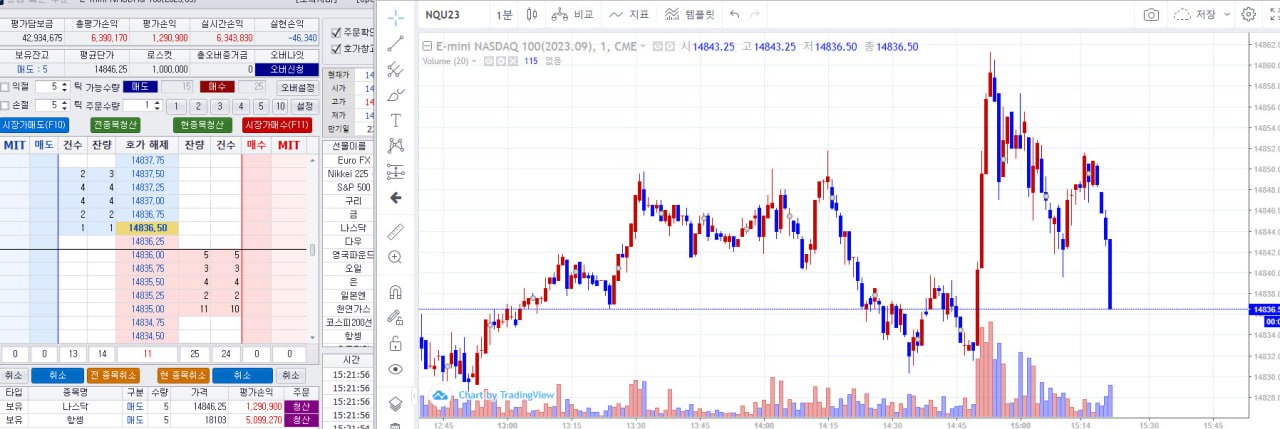Open the prediction and measurement tools
The width and height of the screenshot is (1280, 429).
pos(396,172)
